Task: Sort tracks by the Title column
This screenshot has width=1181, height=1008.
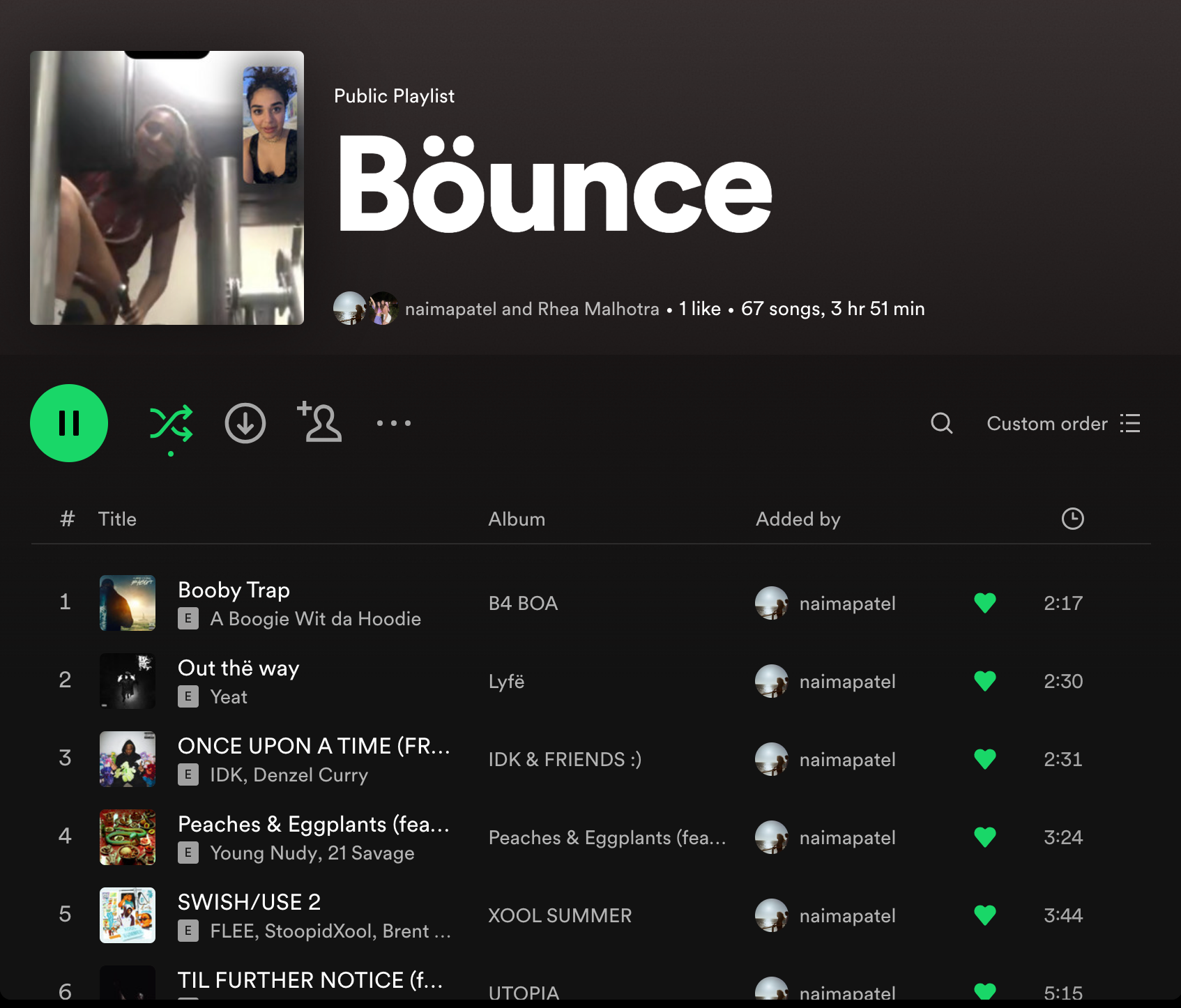Action: pyautogui.click(x=117, y=519)
